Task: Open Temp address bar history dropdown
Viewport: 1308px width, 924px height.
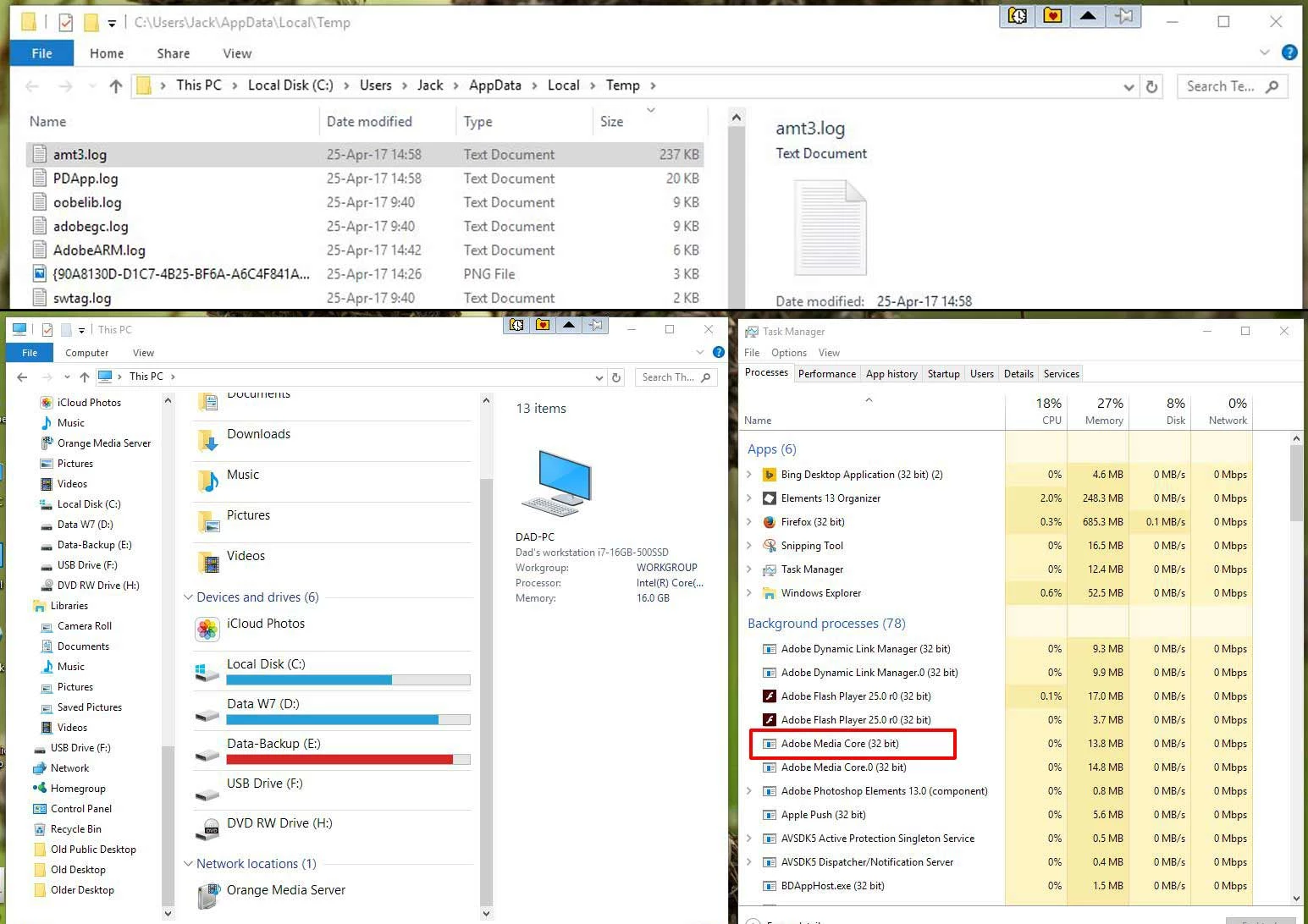Action: point(1129,86)
